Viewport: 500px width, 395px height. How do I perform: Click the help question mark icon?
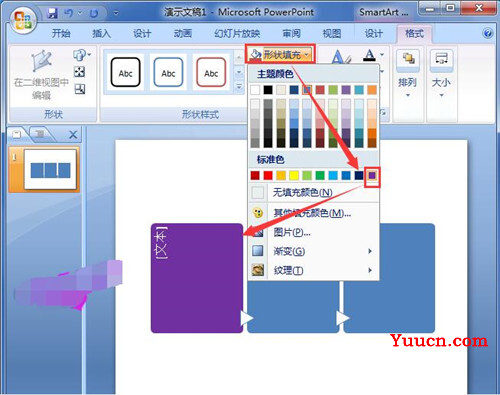pyautogui.click(x=487, y=33)
